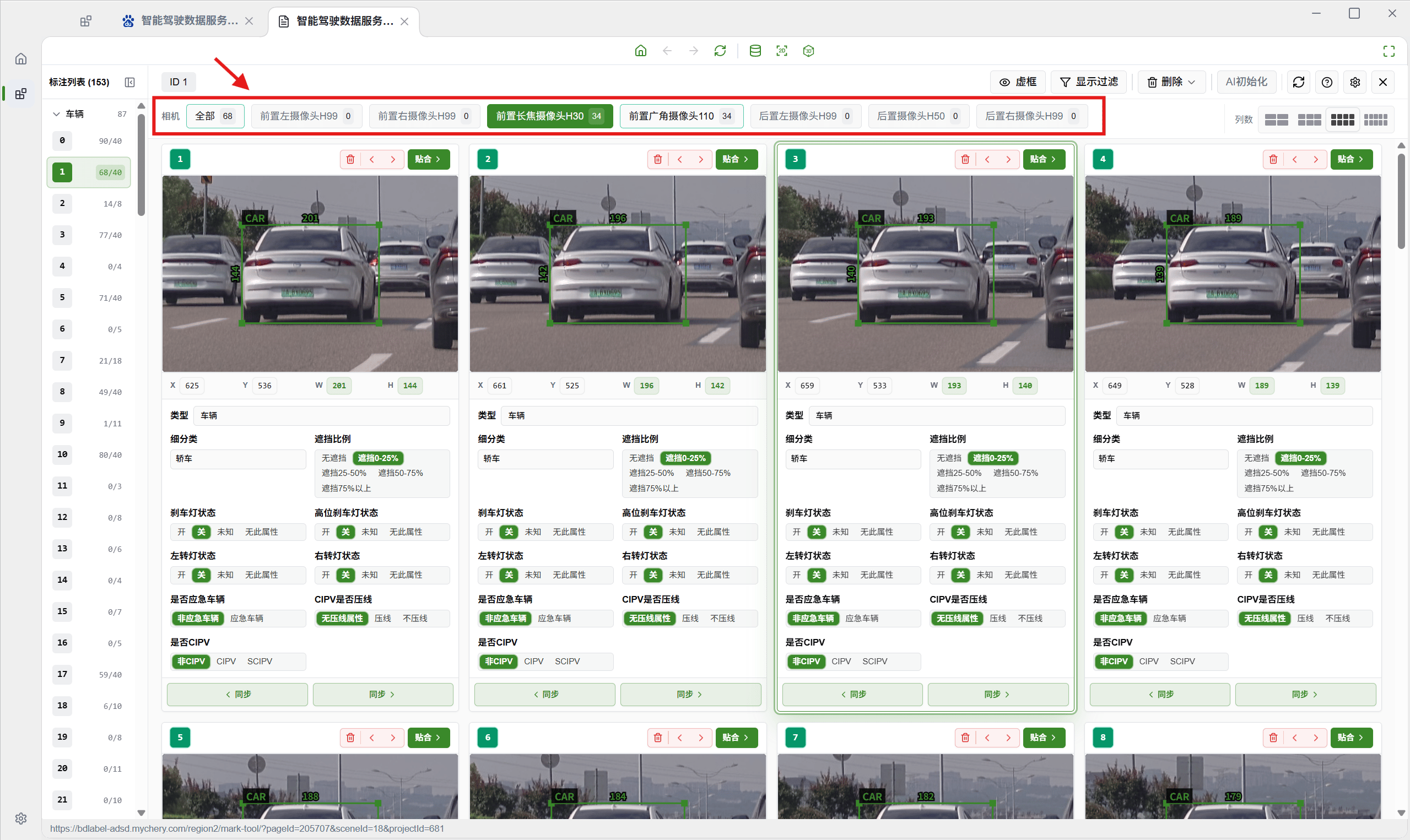This screenshot has height=840, width=1410.
Task: Select SCIPV on card 3
Action: pos(874,661)
